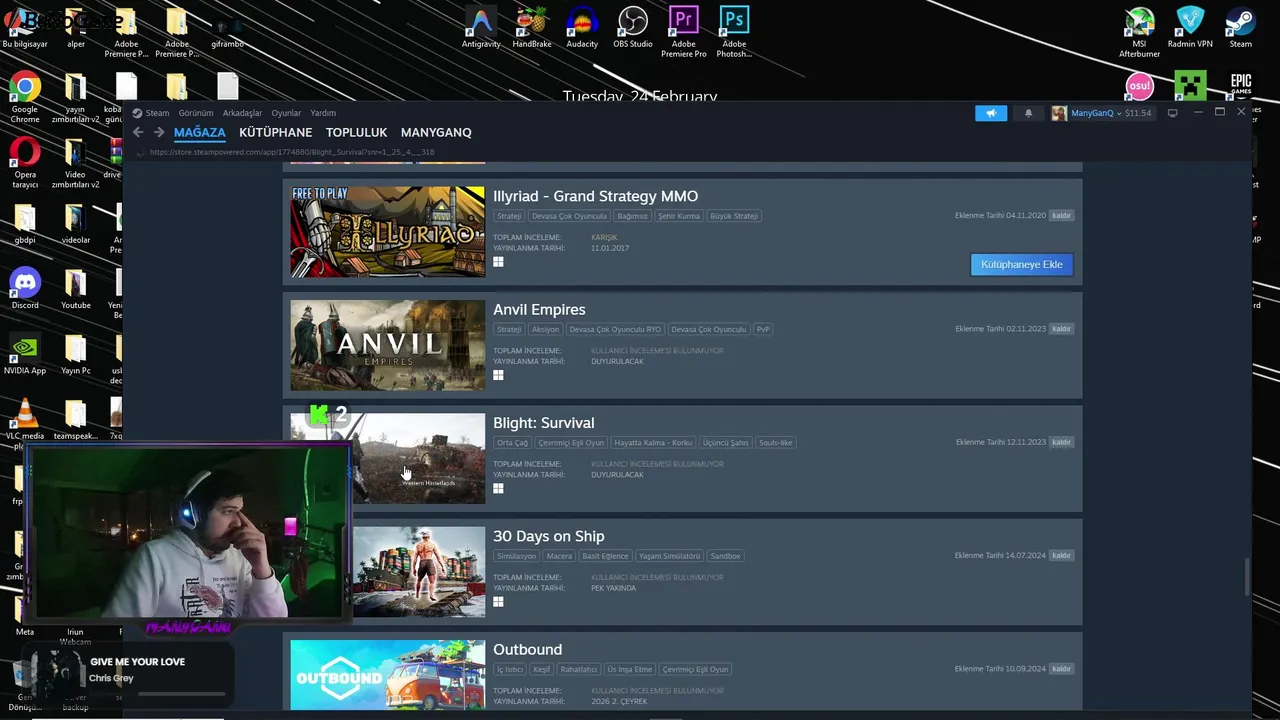Remove Illyriad with its kaldır button

point(1061,215)
